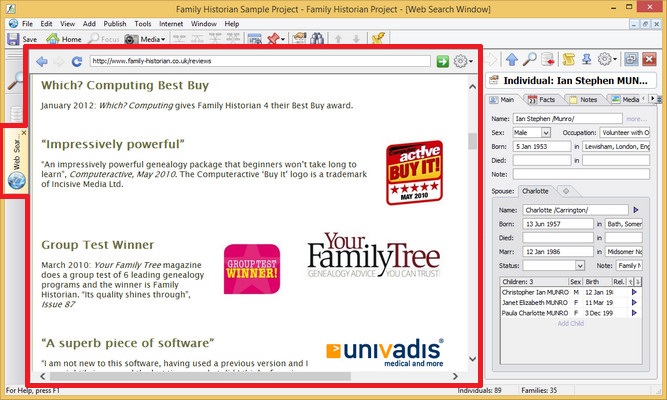
Task: Go to Charlotte Carrington's record arrow
Action: point(636,210)
